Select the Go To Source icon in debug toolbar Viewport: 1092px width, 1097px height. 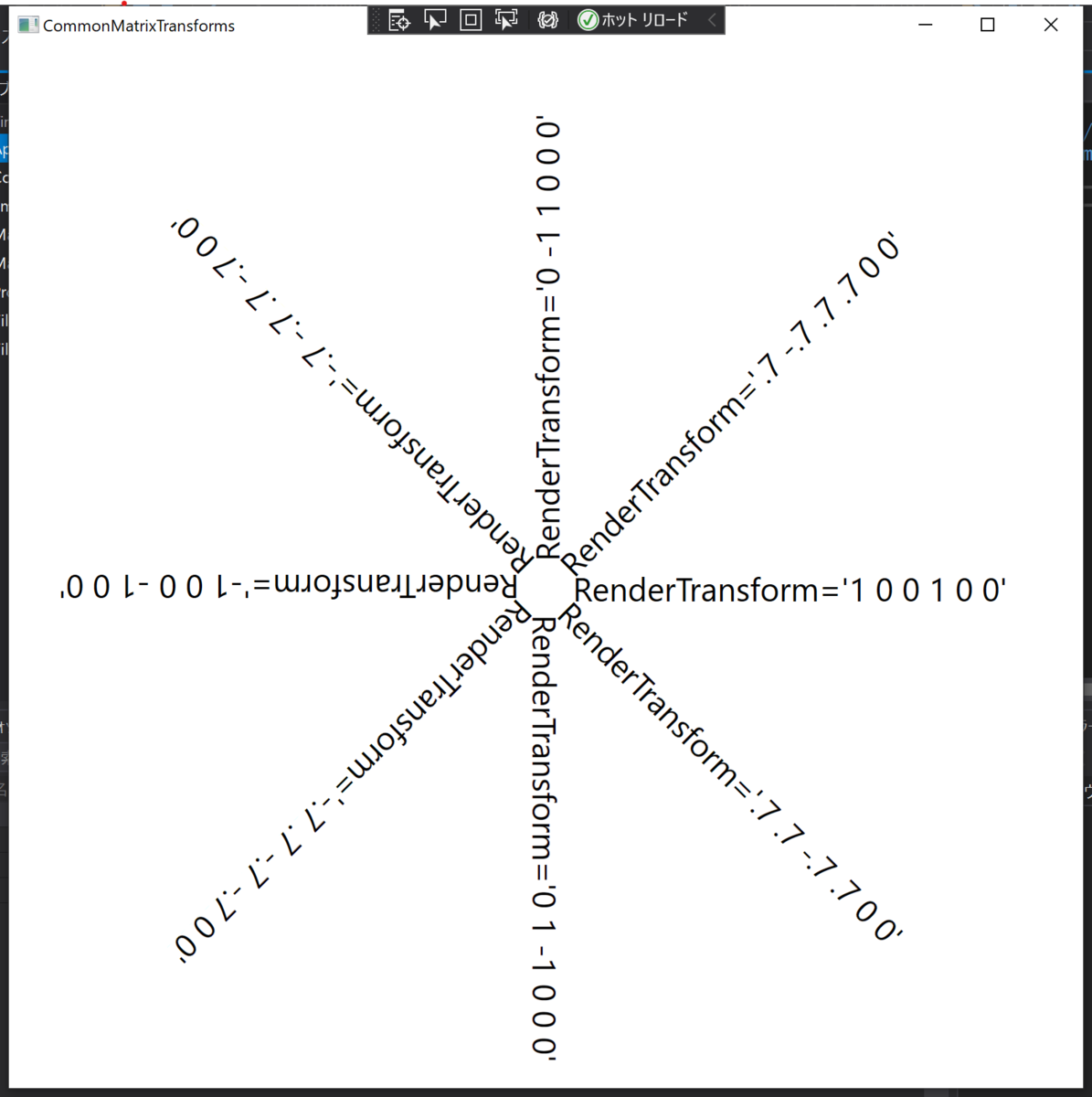click(x=399, y=19)
